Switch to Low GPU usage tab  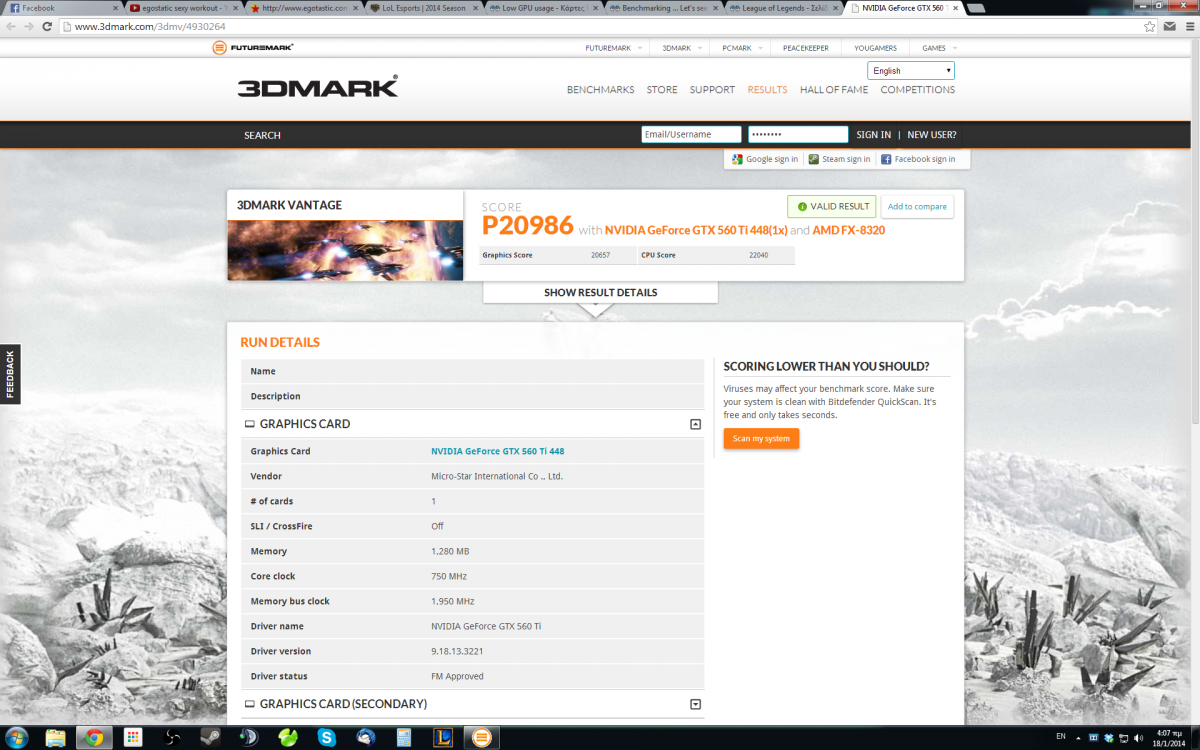tap(543, 8)
